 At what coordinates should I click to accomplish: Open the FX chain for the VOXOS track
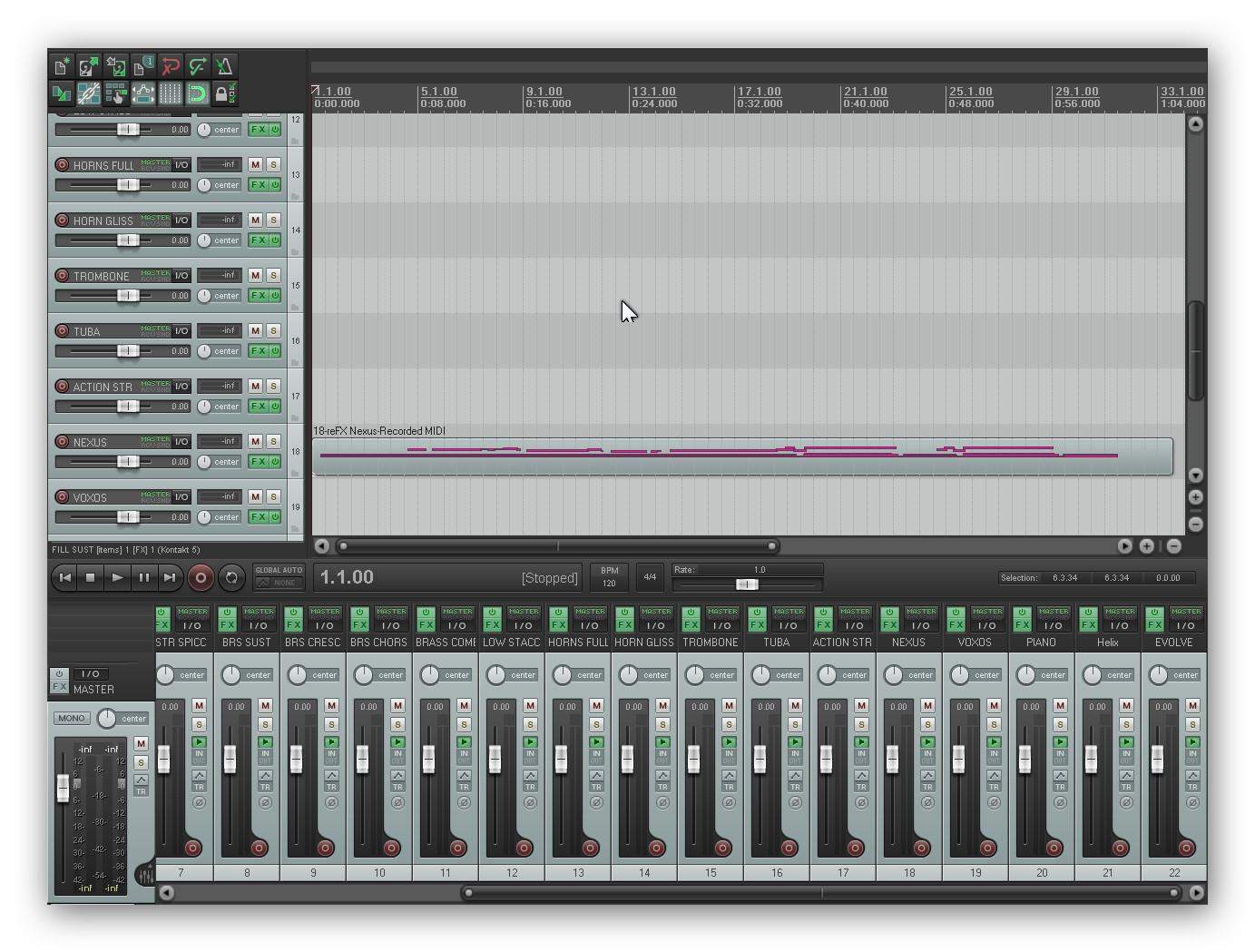[x=258, y=517]
